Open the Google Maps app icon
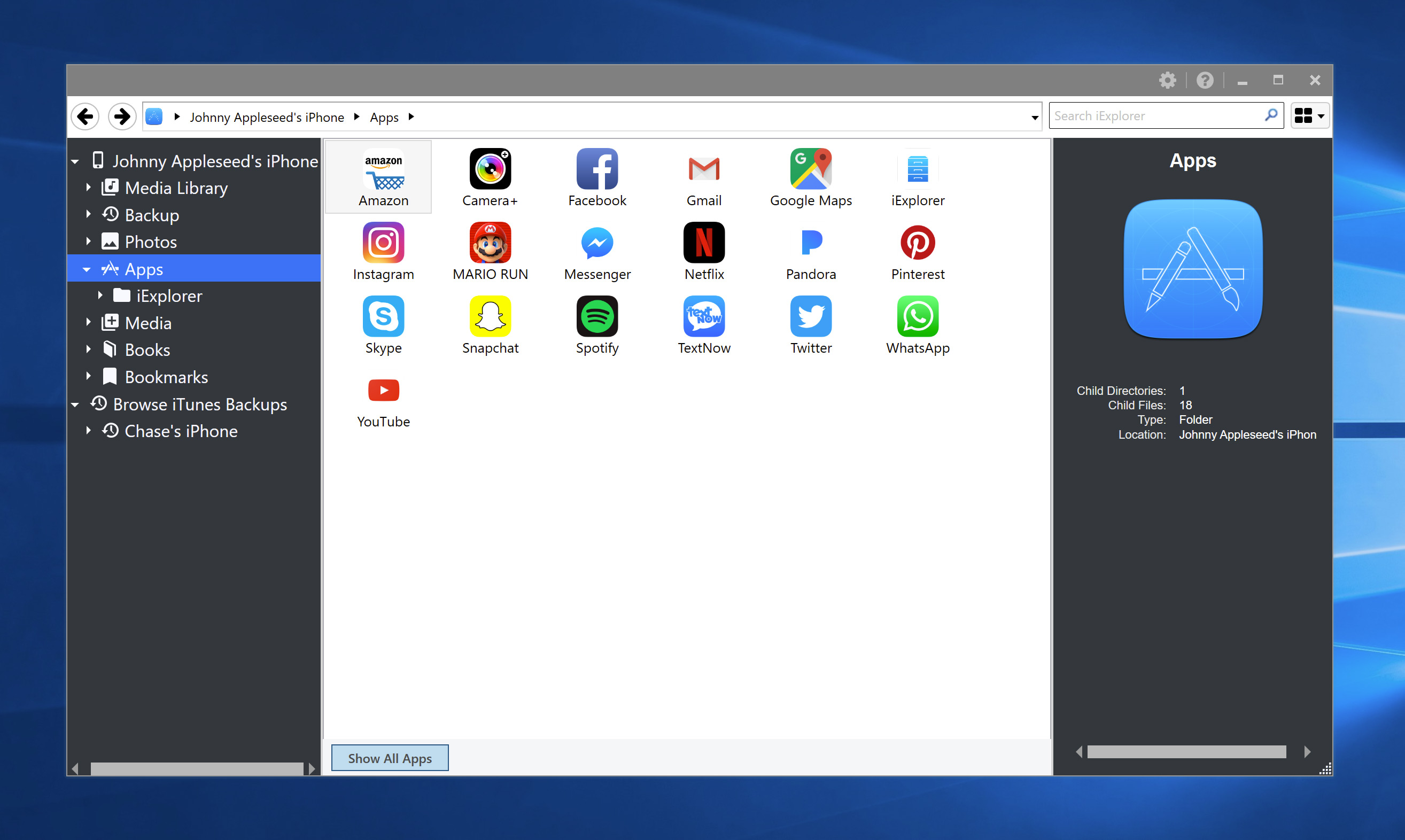Image resolution: width=1405 pixels, height=840 pixels. tap(811, 169)
